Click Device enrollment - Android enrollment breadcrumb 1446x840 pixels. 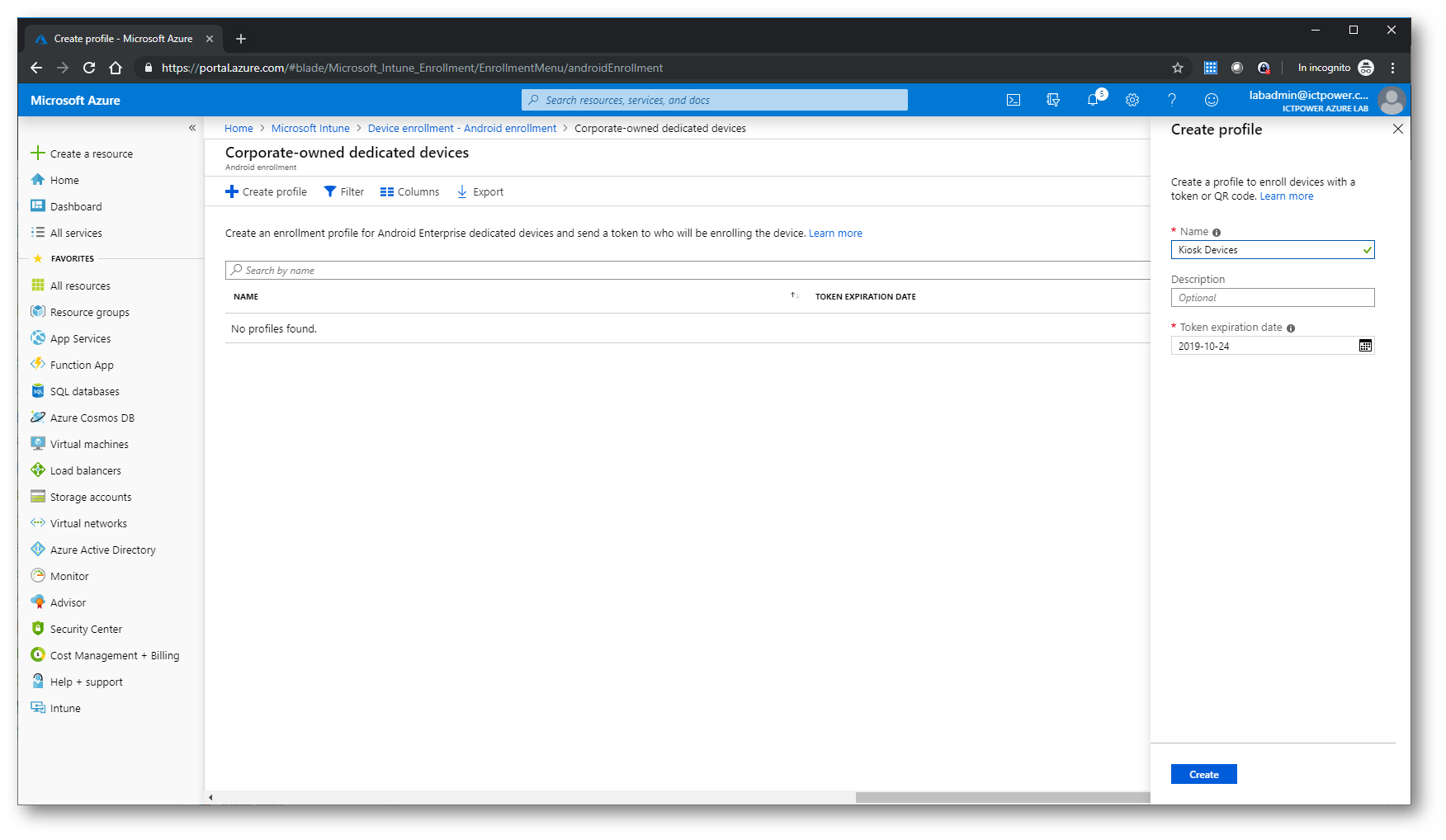click(462, 128)
